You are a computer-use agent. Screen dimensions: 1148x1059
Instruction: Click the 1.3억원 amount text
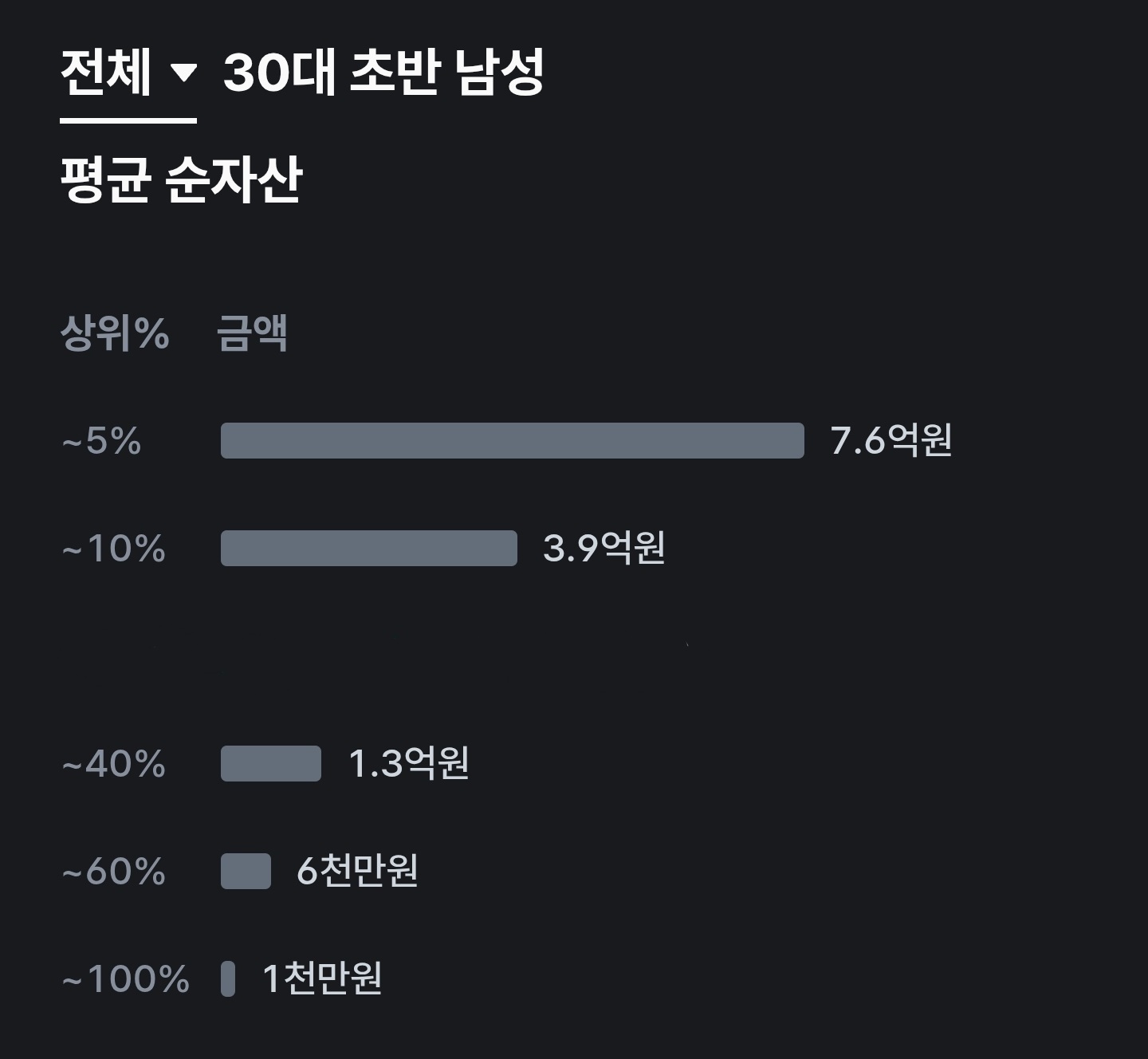click(409, 763)
